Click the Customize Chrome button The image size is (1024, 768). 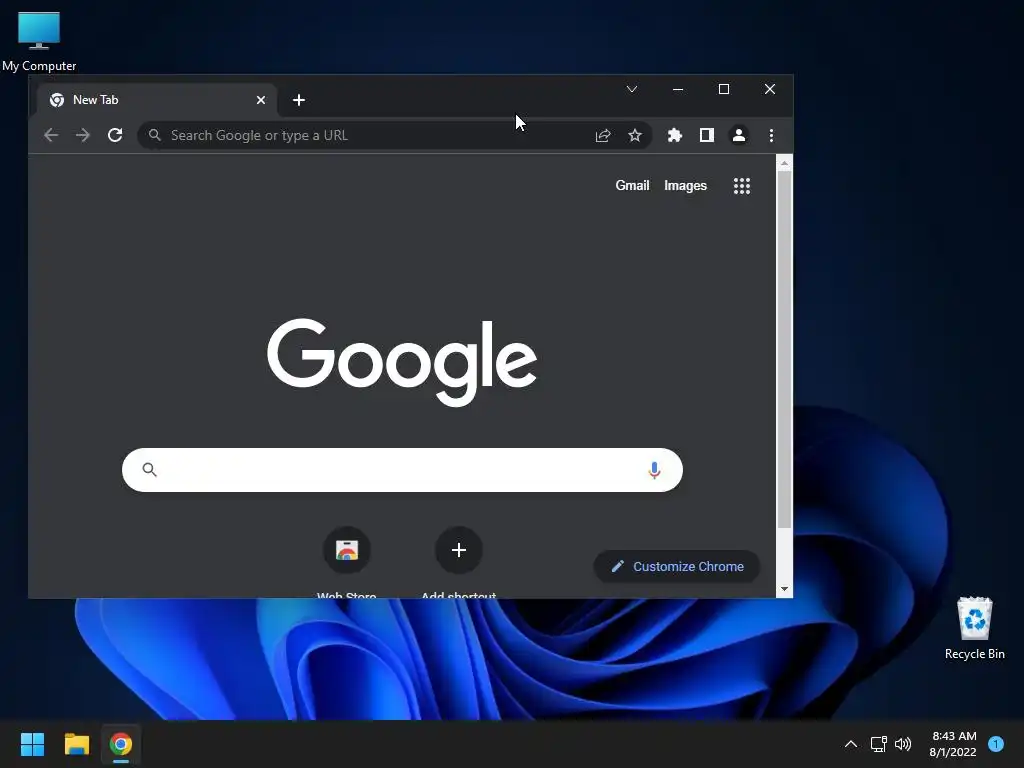point(677,566)
